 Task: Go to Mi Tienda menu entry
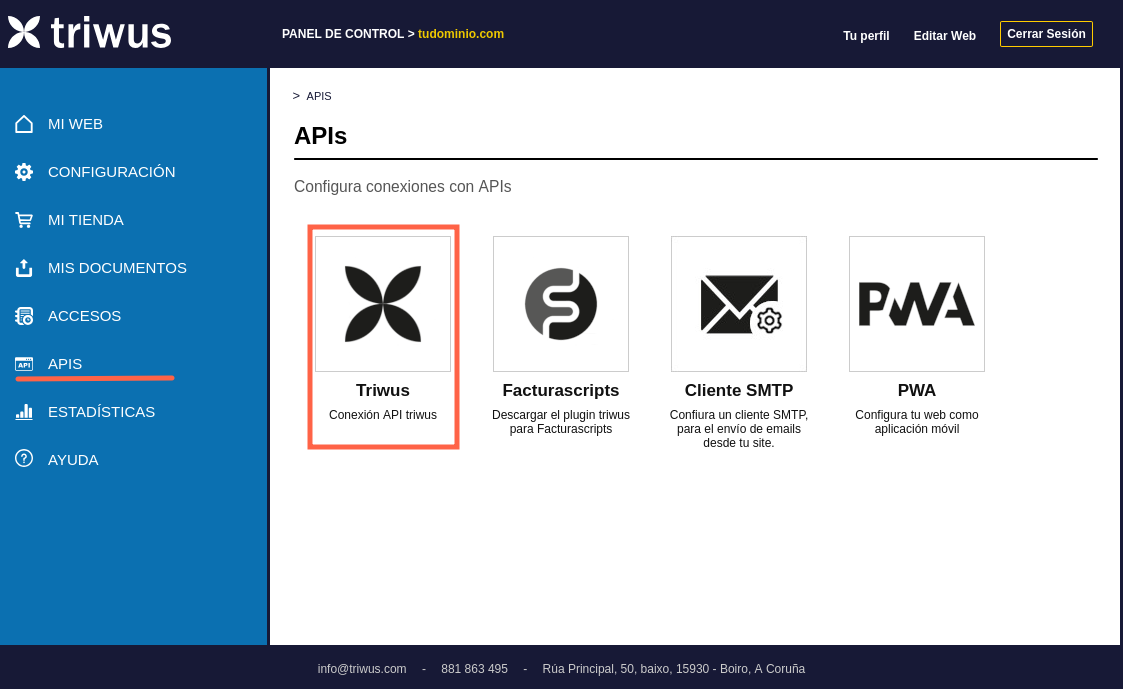[x=86, y=220]
